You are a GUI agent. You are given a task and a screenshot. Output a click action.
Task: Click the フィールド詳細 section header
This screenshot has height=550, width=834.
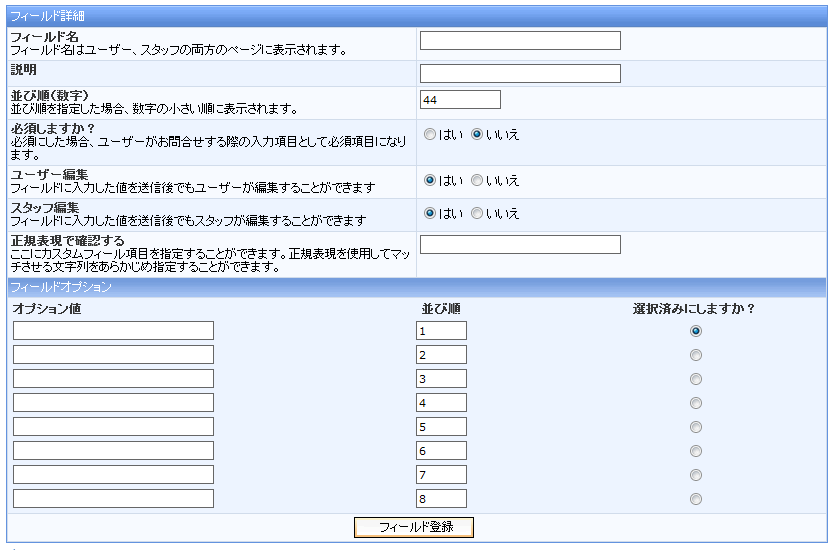pyautogui.click(x=417, y=16)
